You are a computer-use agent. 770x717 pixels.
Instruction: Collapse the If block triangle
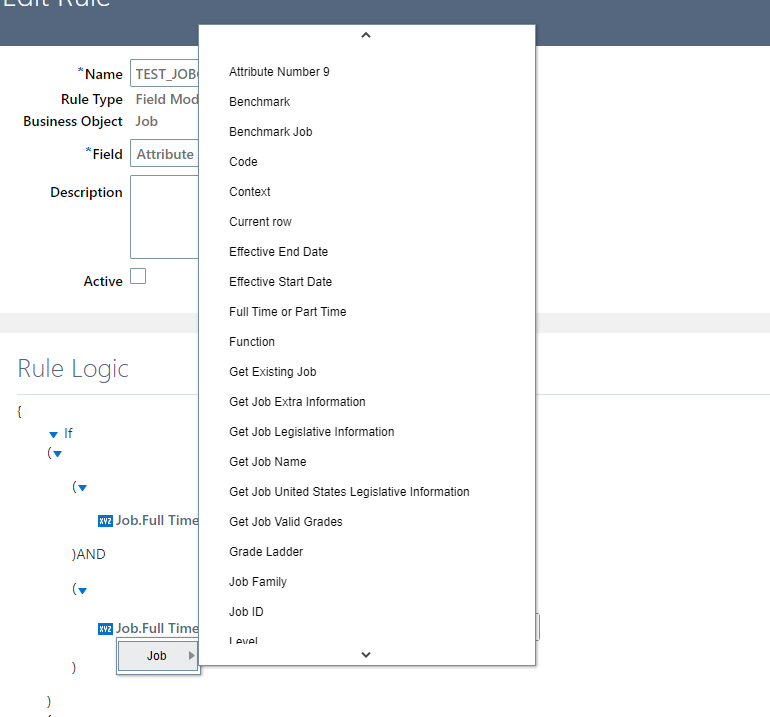tap(54, 435)
